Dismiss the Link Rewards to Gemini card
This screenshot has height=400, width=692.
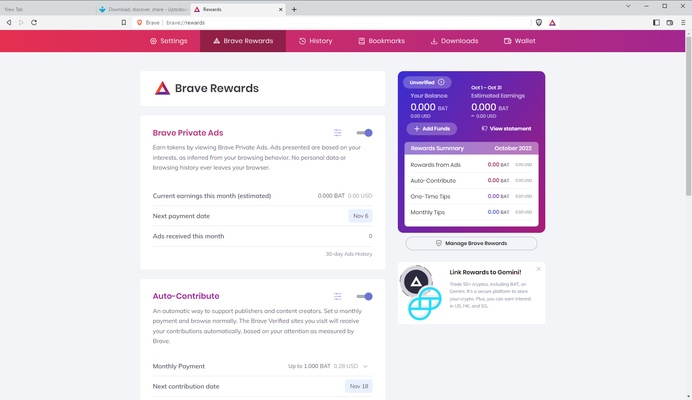(x=538, y=269)
